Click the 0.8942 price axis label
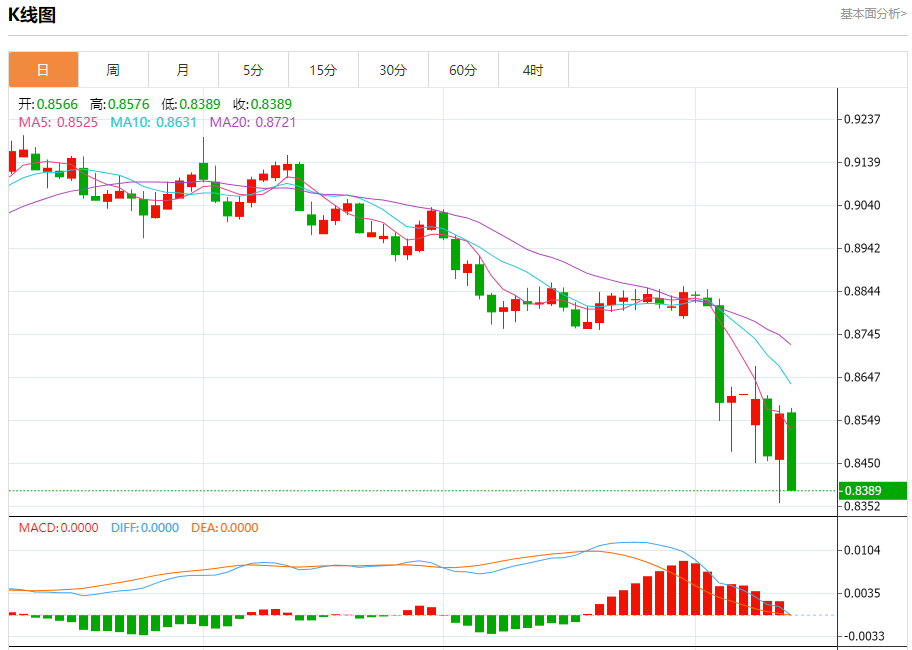Screen dimensions: 912x650 point(862,248)
